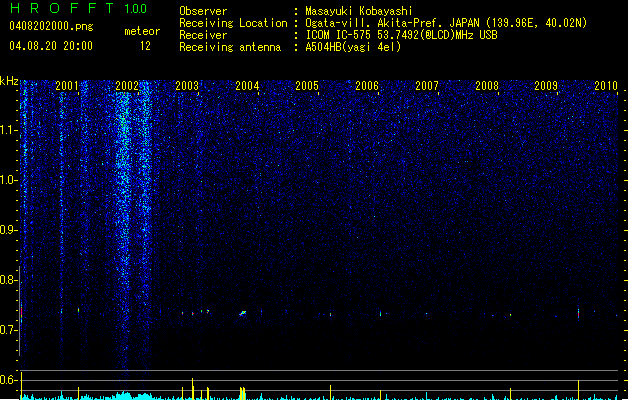Click the 1.0 kHz axis label
The height and width of the screenshot is (400, 629).
pyautogui.click(x=8, y=180)
